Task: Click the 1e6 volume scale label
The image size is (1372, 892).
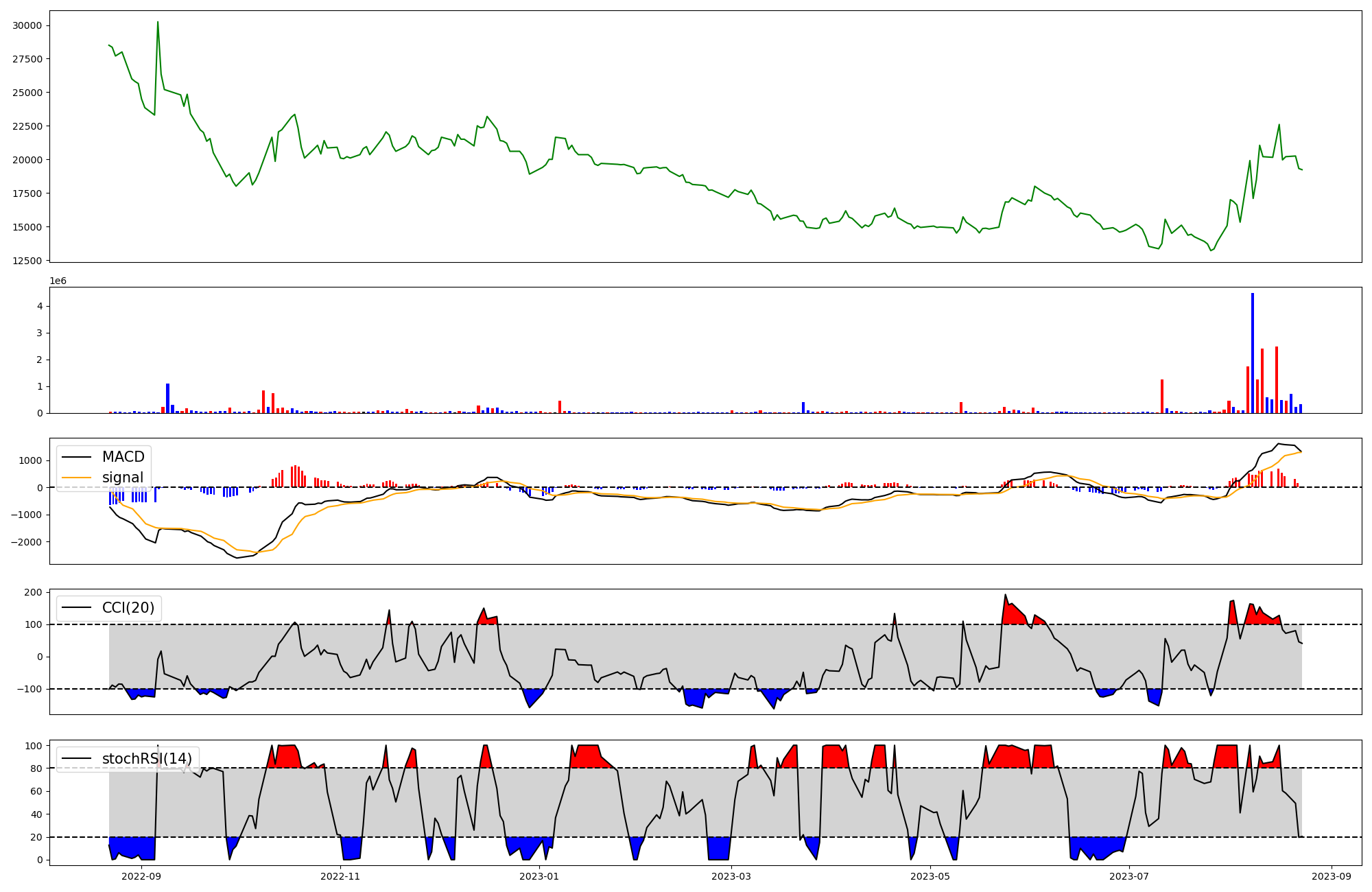Action: point(58,281)
